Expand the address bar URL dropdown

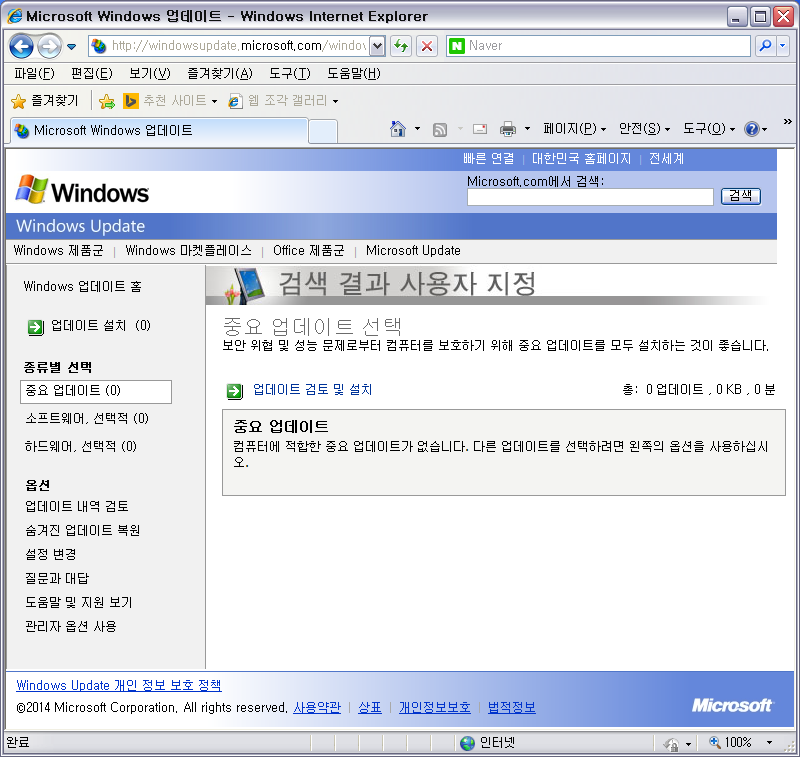point(377,46)
